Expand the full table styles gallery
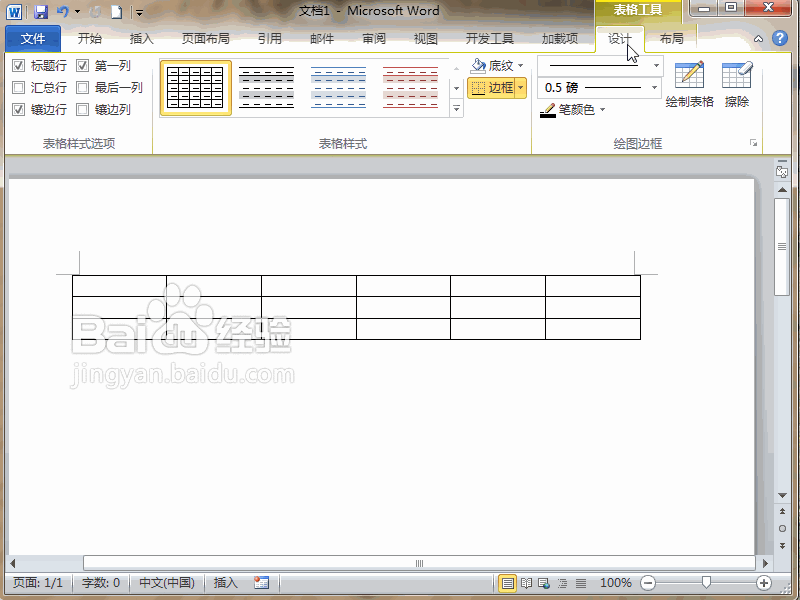 457,109
